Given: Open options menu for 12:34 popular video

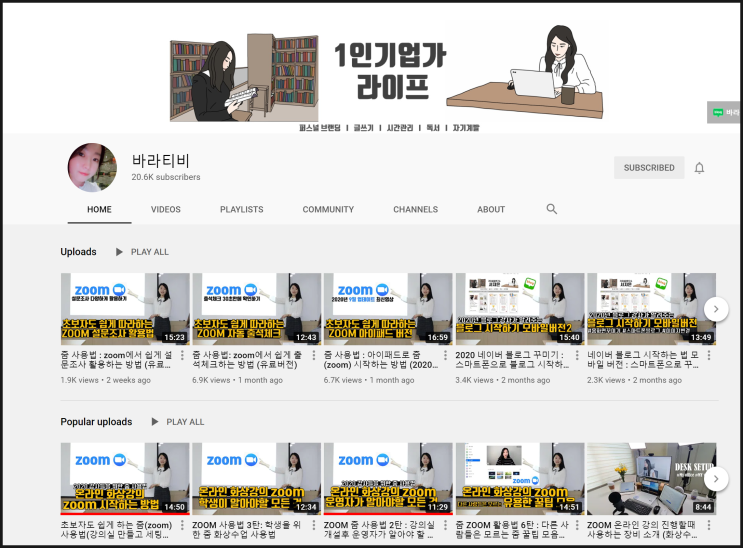Looking at the screenshot, I should pos(314,525).
